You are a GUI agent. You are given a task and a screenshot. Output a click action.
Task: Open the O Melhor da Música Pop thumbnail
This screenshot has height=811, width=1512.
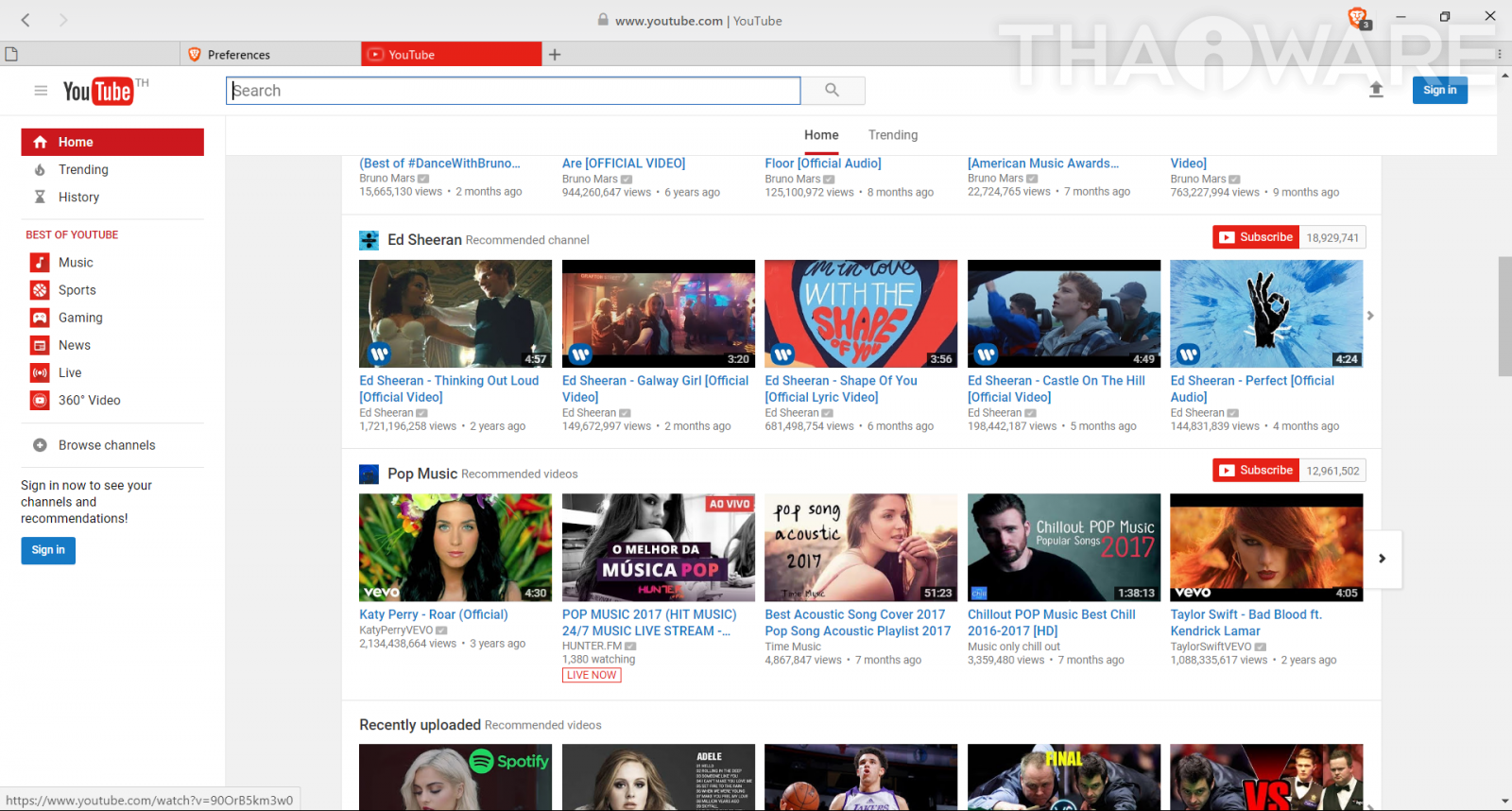659,547
